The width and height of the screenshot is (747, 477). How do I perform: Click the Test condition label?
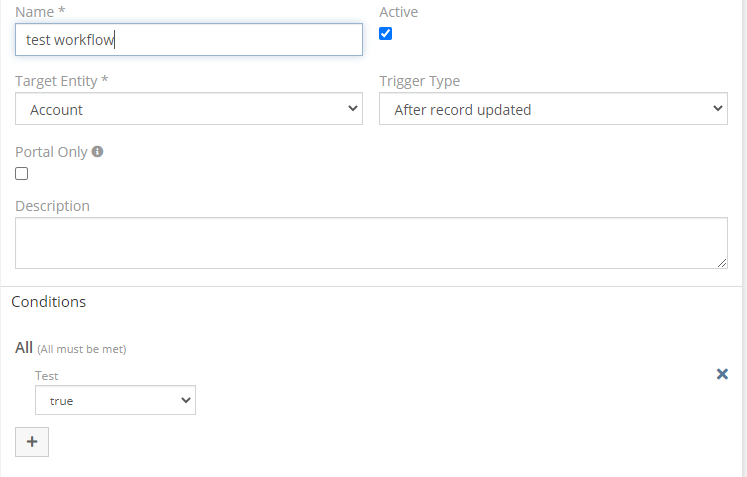pyautogui.click(x=46, y=376)
